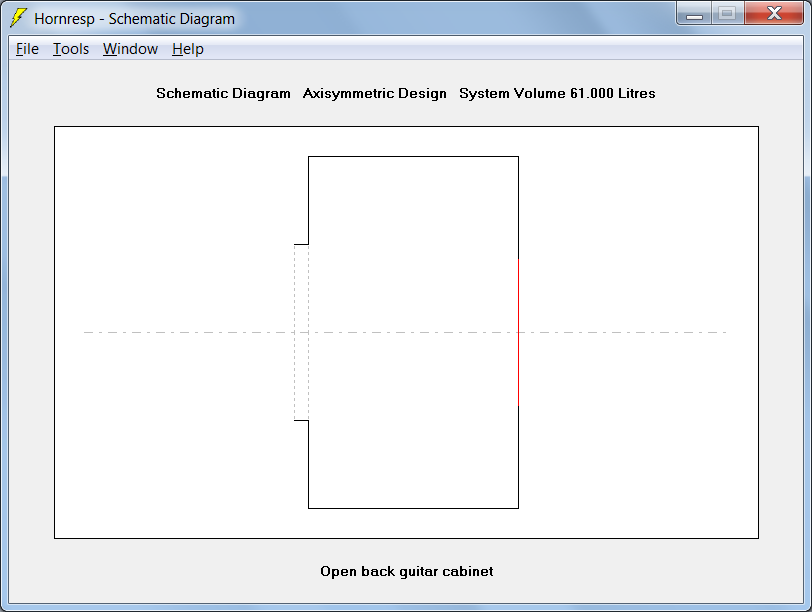Click the dashed open-back port outline
The height and width of the screenshot is (612, 812).
[x=301, y=332]
